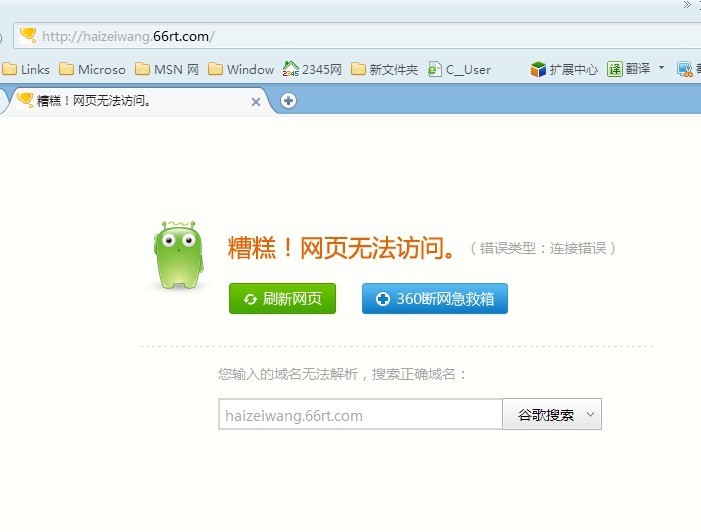Screen dimensions: 701x532
Task: Open the 新文件夹 bookmark folder
Action: [384, 69]
